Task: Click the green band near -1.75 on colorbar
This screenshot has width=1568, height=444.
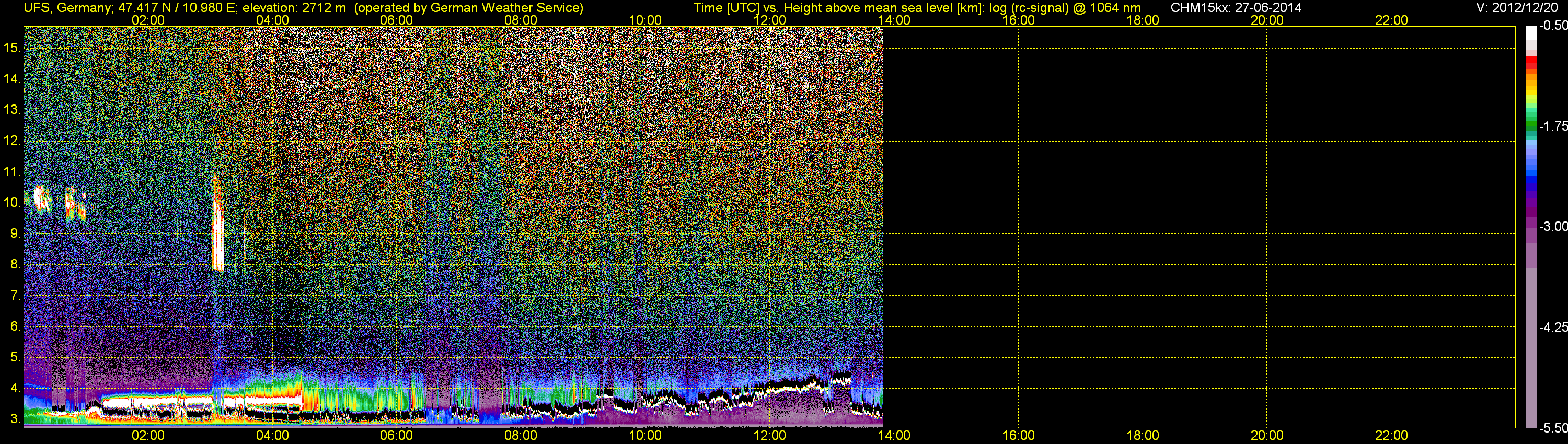Action: pyautogui.click(x=1531, y=126)
